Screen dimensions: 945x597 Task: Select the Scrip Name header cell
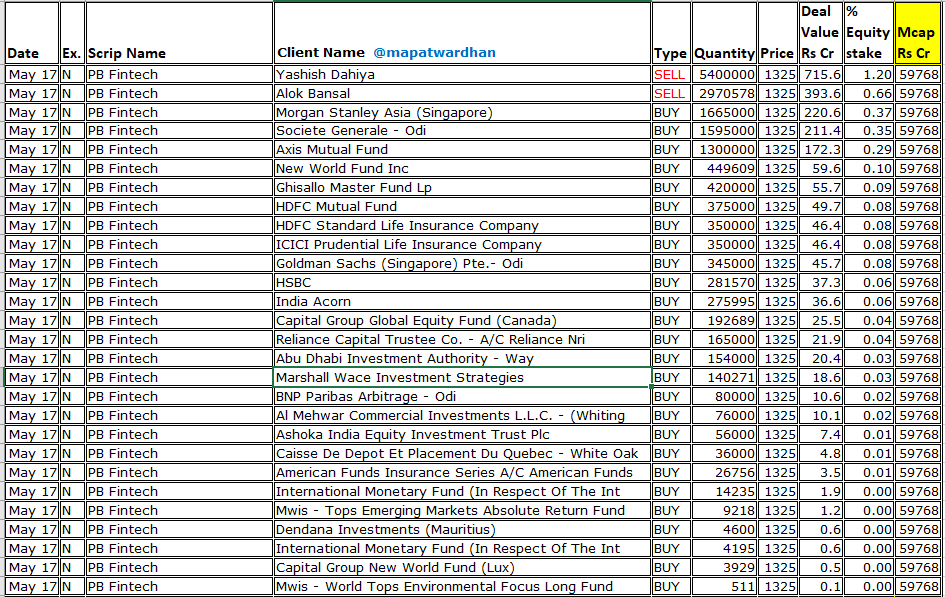(179, 33)
